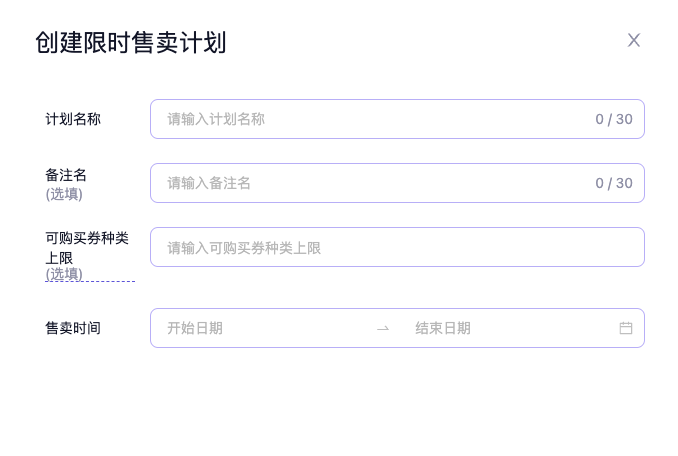Open the 开始日期 date picker
This screenshot has height=456, width=678.
coord(260,328)
